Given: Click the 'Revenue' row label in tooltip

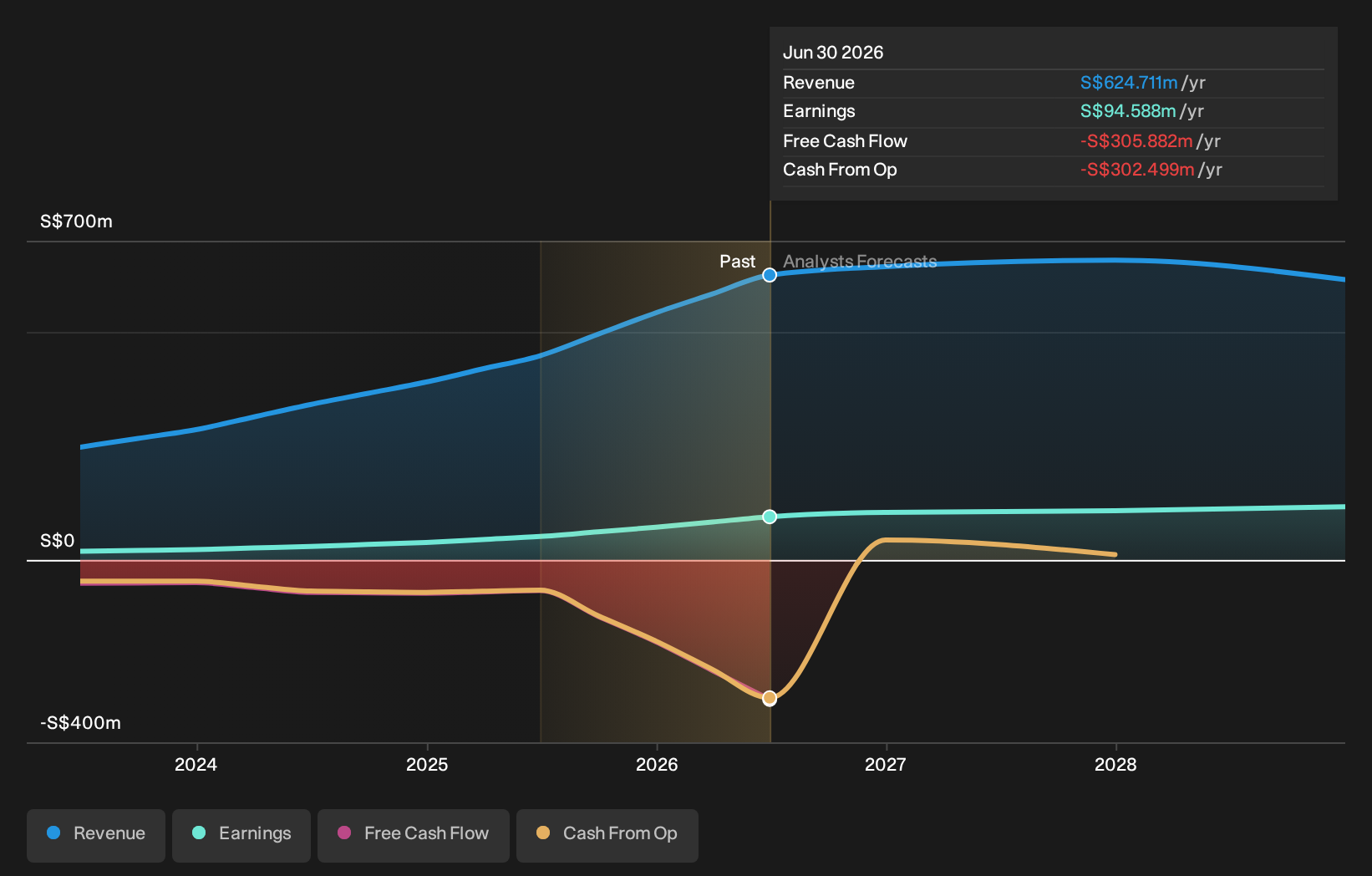Looking at the screenshot, I should [x=819, y=83].
